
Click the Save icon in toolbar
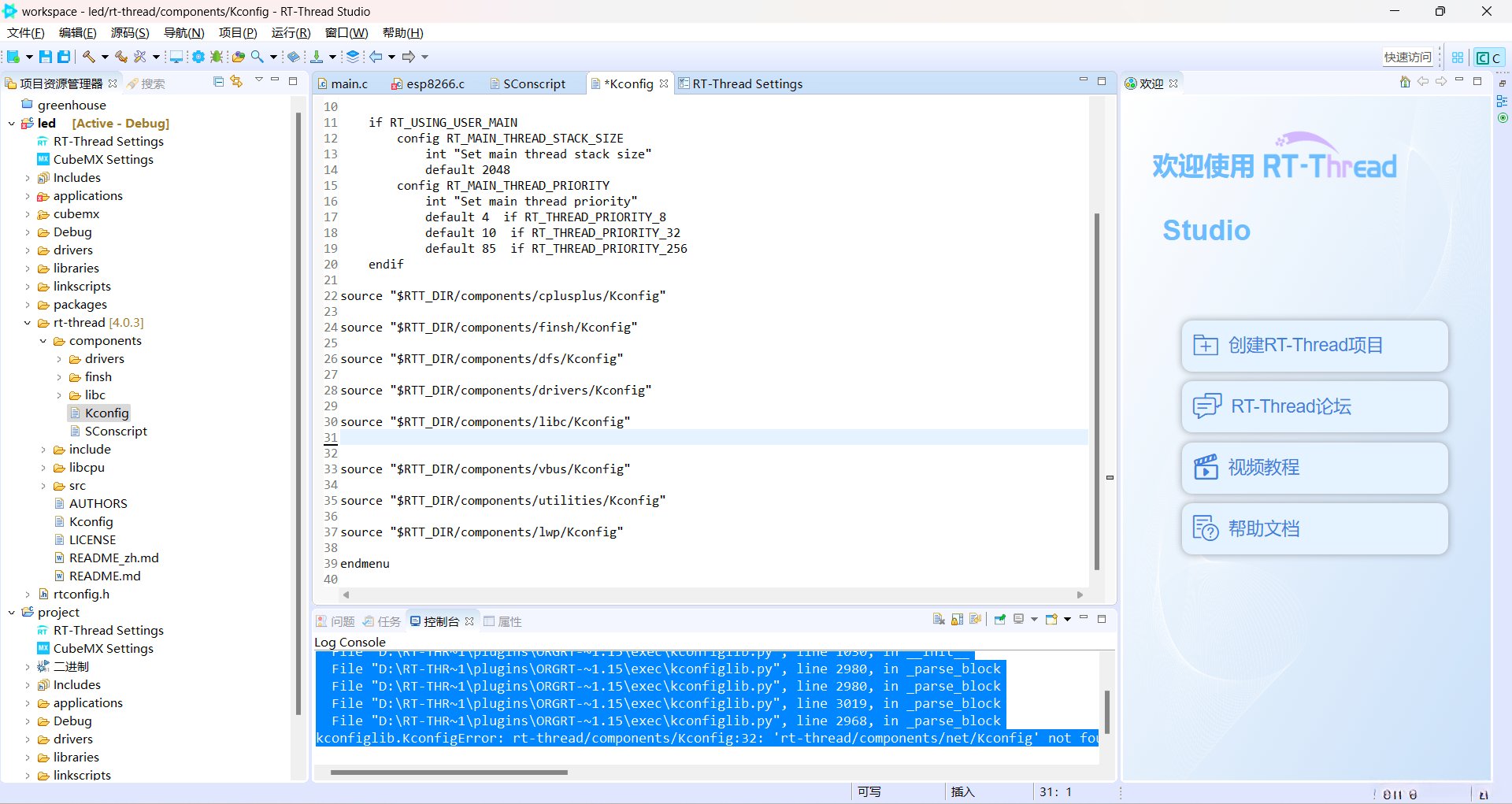point(46,57)
